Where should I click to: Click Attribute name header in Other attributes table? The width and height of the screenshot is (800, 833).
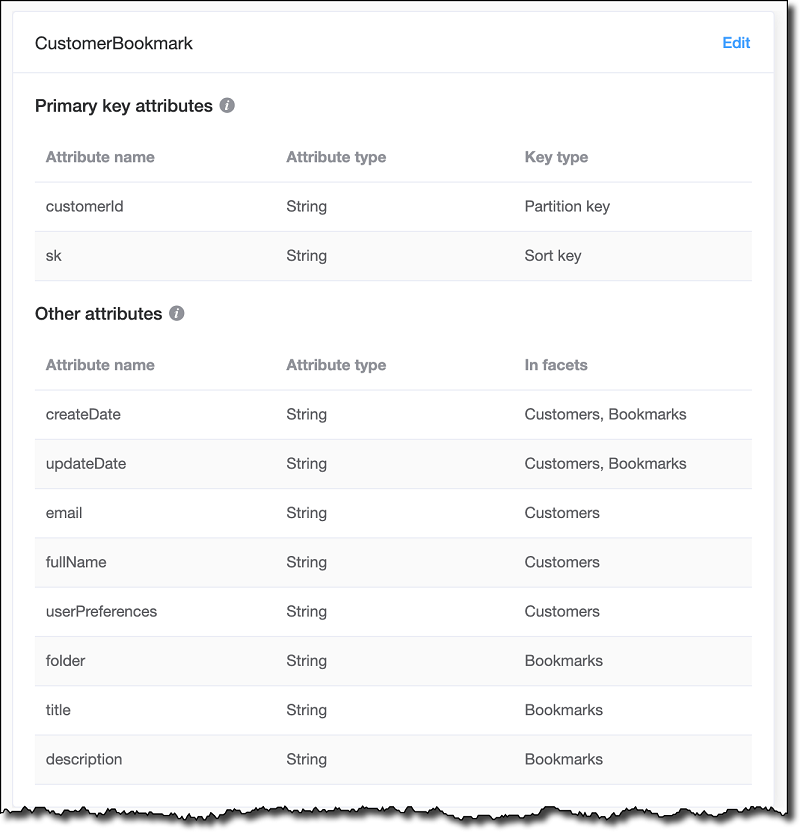point(100,365)
